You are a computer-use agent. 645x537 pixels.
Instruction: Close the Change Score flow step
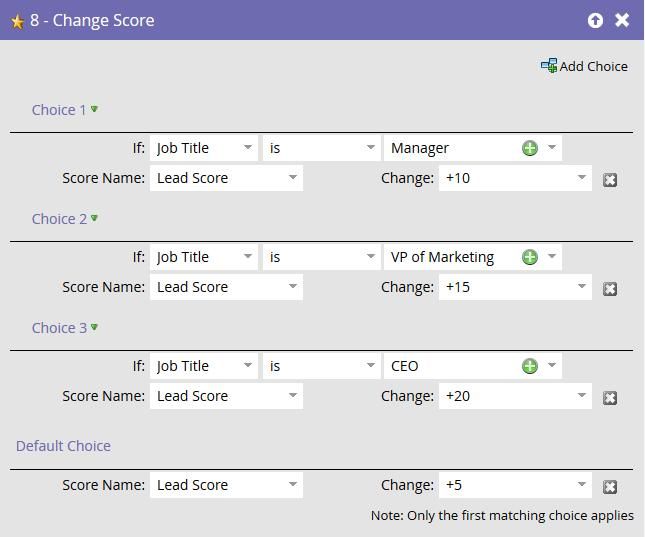click(x=622, y=20)
